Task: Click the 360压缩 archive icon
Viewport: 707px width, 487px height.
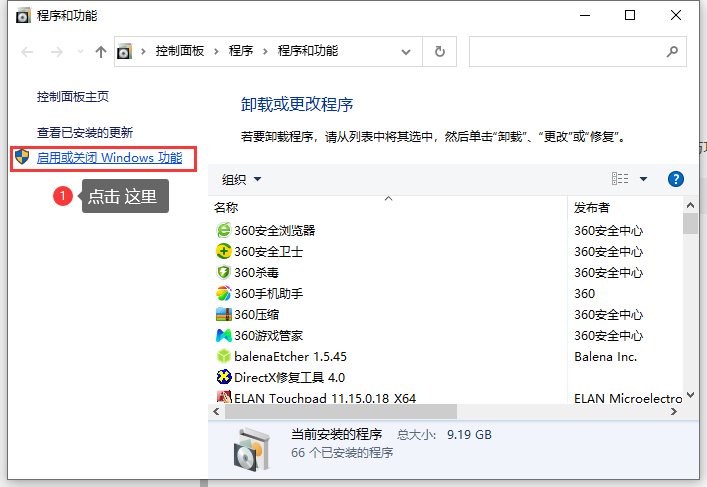Action: (224, 314)
